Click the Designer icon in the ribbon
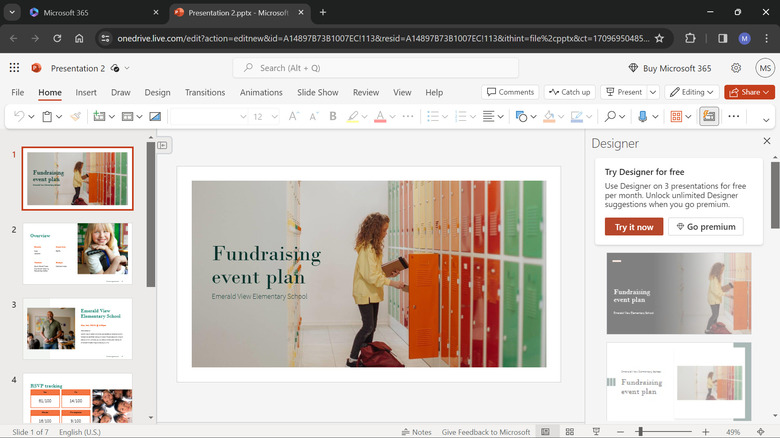The width and height of the screenshot is (780, 438). point(709,117)
